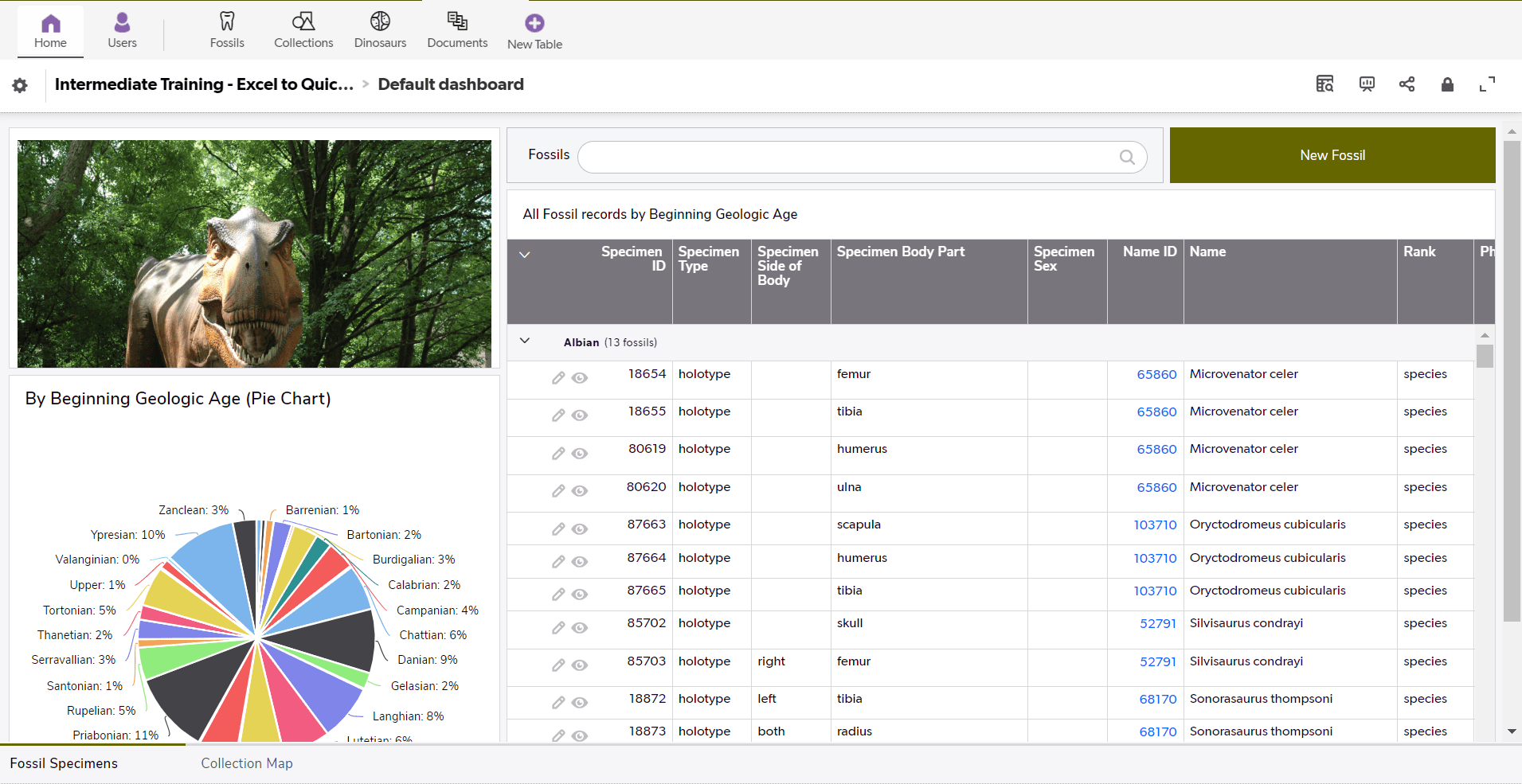Open Name ID link 103710 for scapula

pos(1155,525)
